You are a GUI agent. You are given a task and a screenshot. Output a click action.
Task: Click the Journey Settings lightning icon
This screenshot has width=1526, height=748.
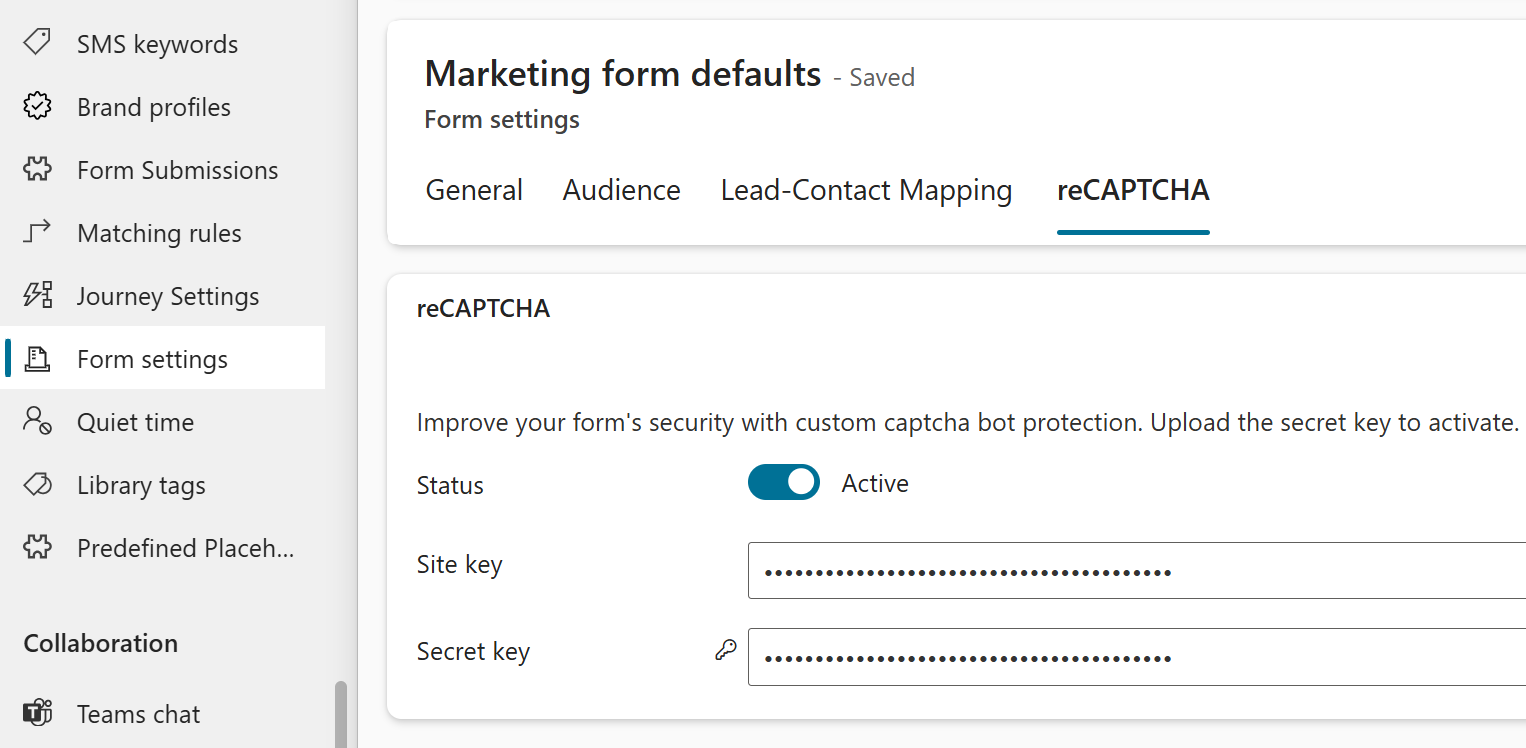(x=37, y=295)
